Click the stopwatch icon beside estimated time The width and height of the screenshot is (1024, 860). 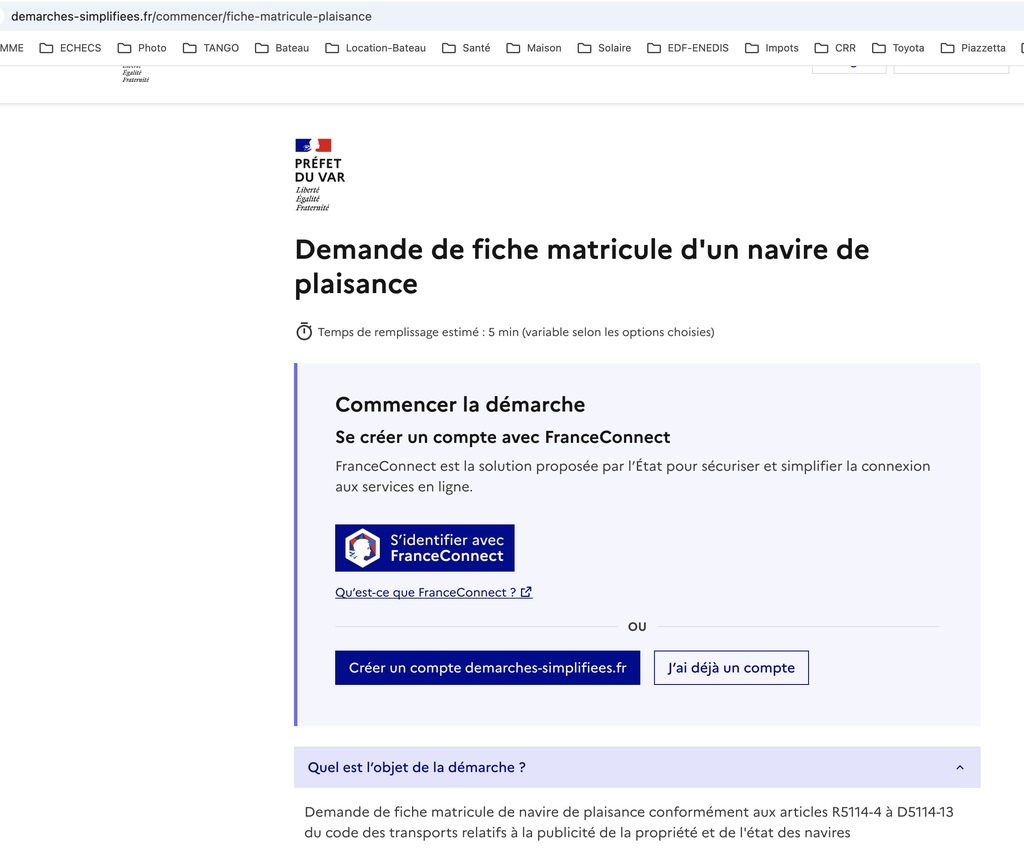click(x=304, y=331)
